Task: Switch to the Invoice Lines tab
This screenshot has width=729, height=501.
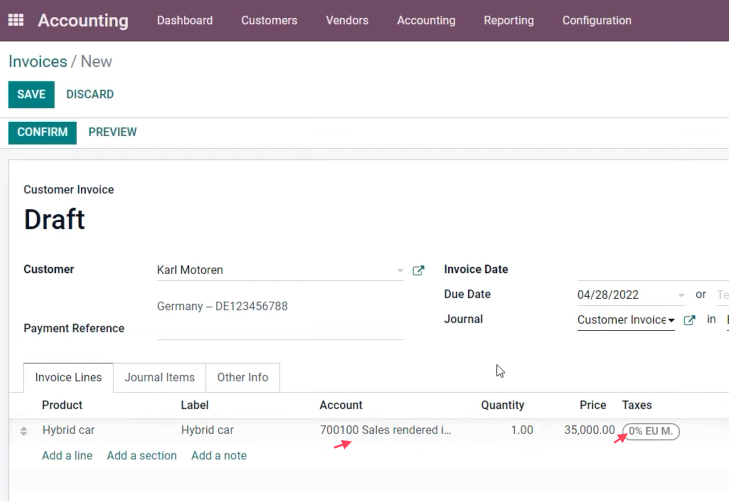Action: click(68, 377)
